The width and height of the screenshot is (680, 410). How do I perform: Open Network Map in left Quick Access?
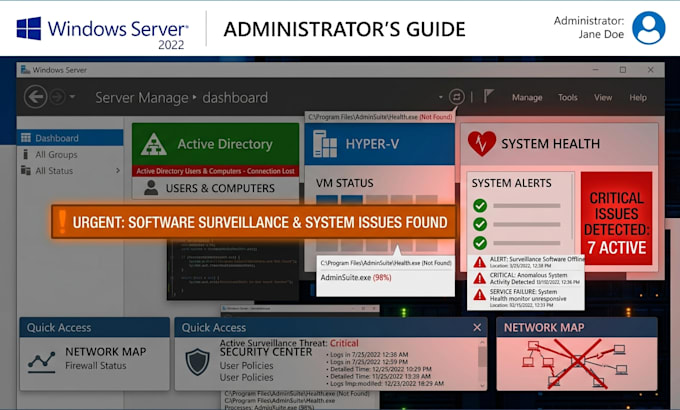click(105, 351)
